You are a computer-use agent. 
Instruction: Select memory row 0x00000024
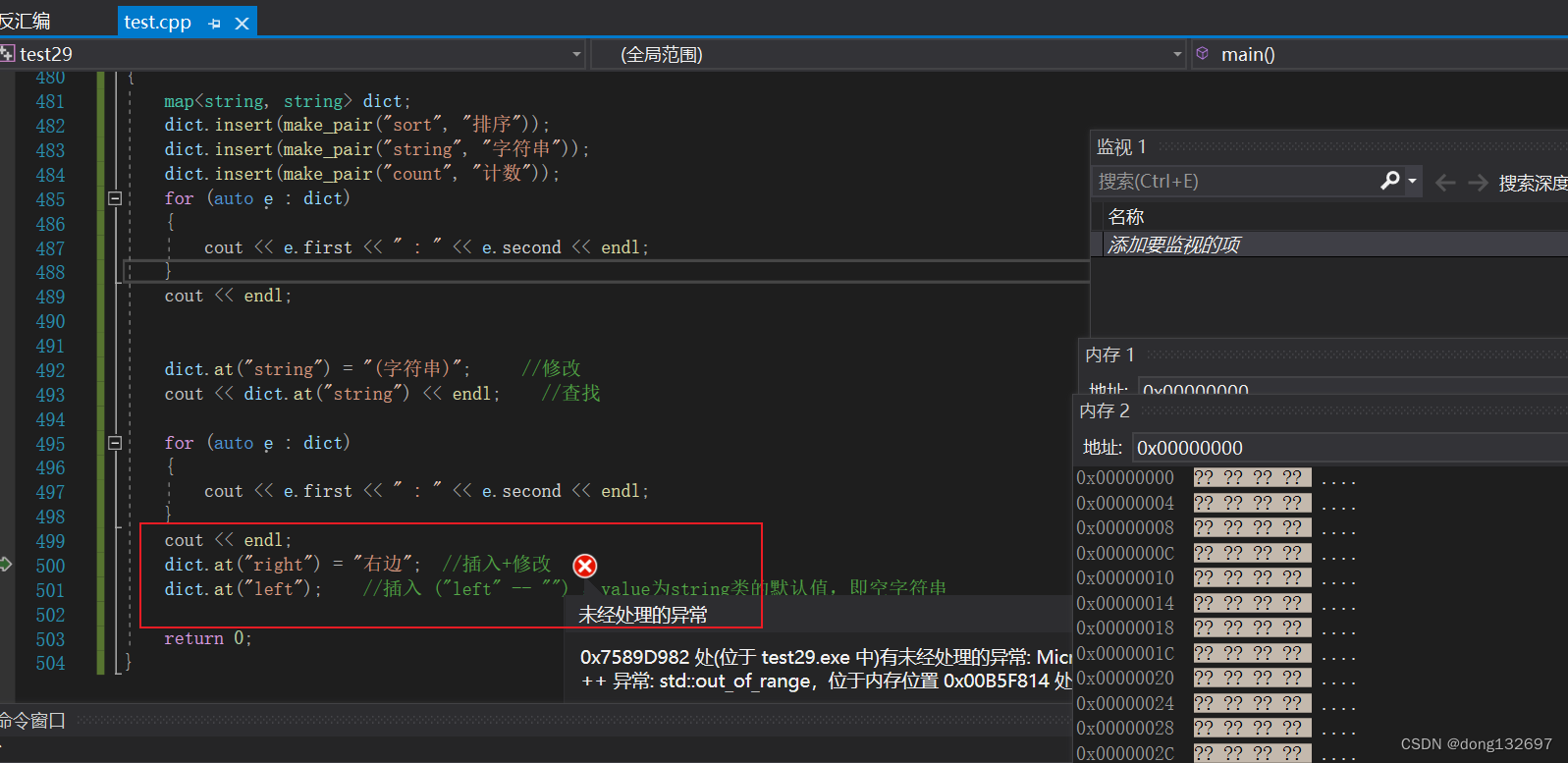pyautogui.click(x=1217, y=703)
